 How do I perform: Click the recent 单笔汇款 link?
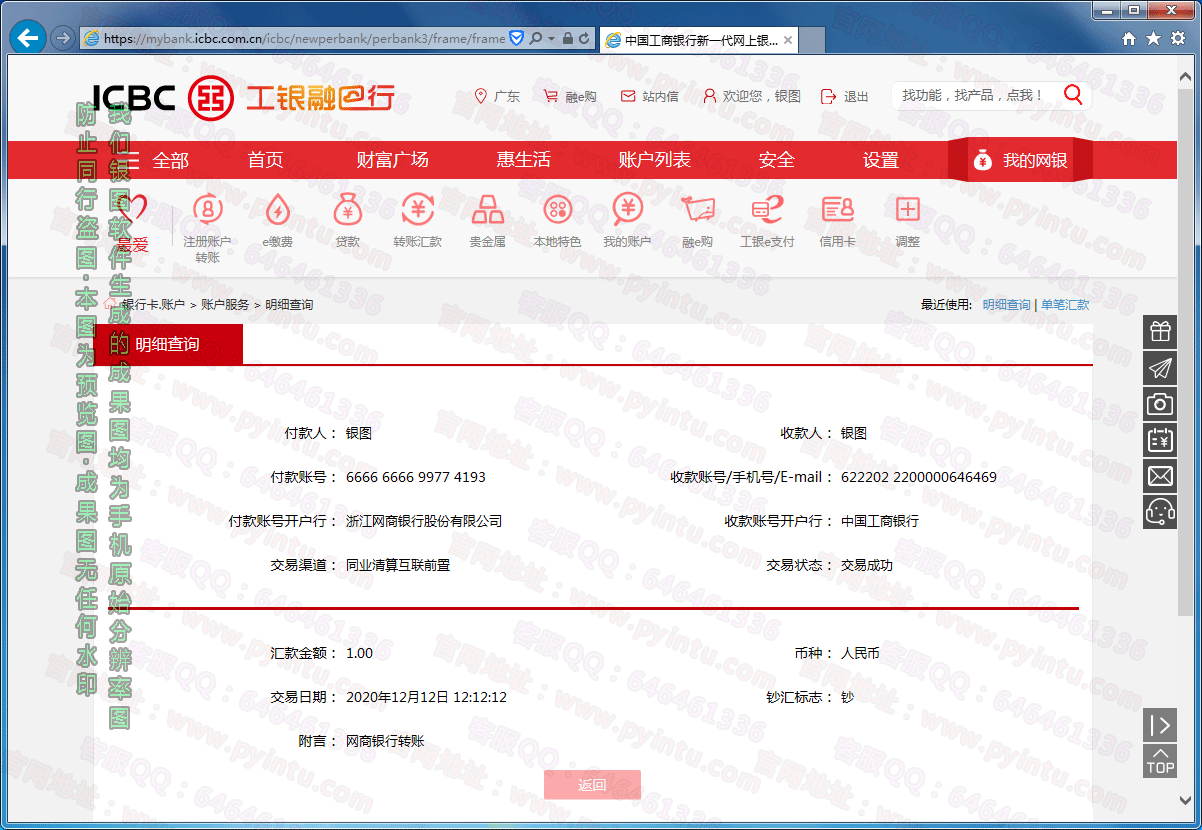pos(1065,305)
